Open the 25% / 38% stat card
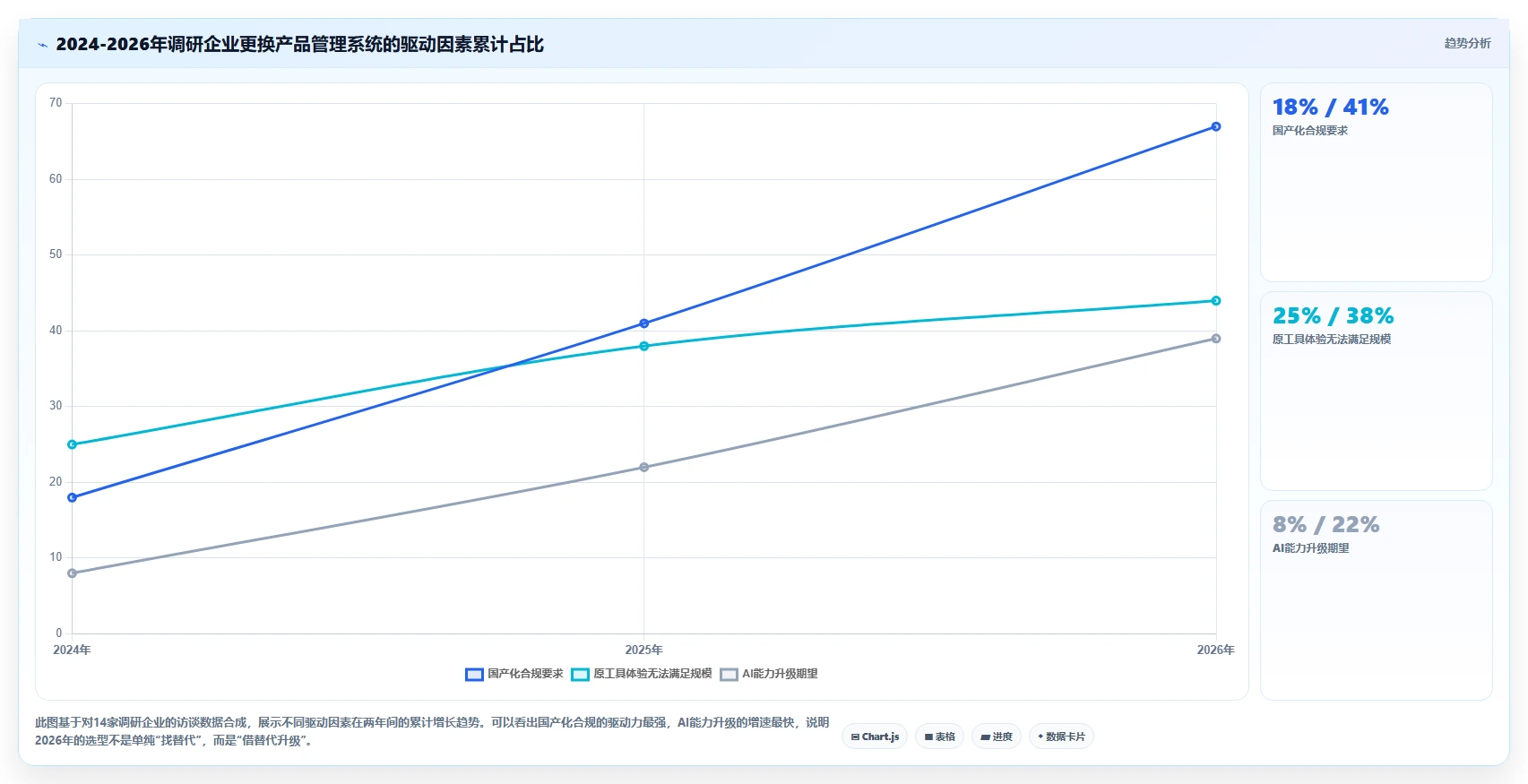 [x=1376, y=392]
